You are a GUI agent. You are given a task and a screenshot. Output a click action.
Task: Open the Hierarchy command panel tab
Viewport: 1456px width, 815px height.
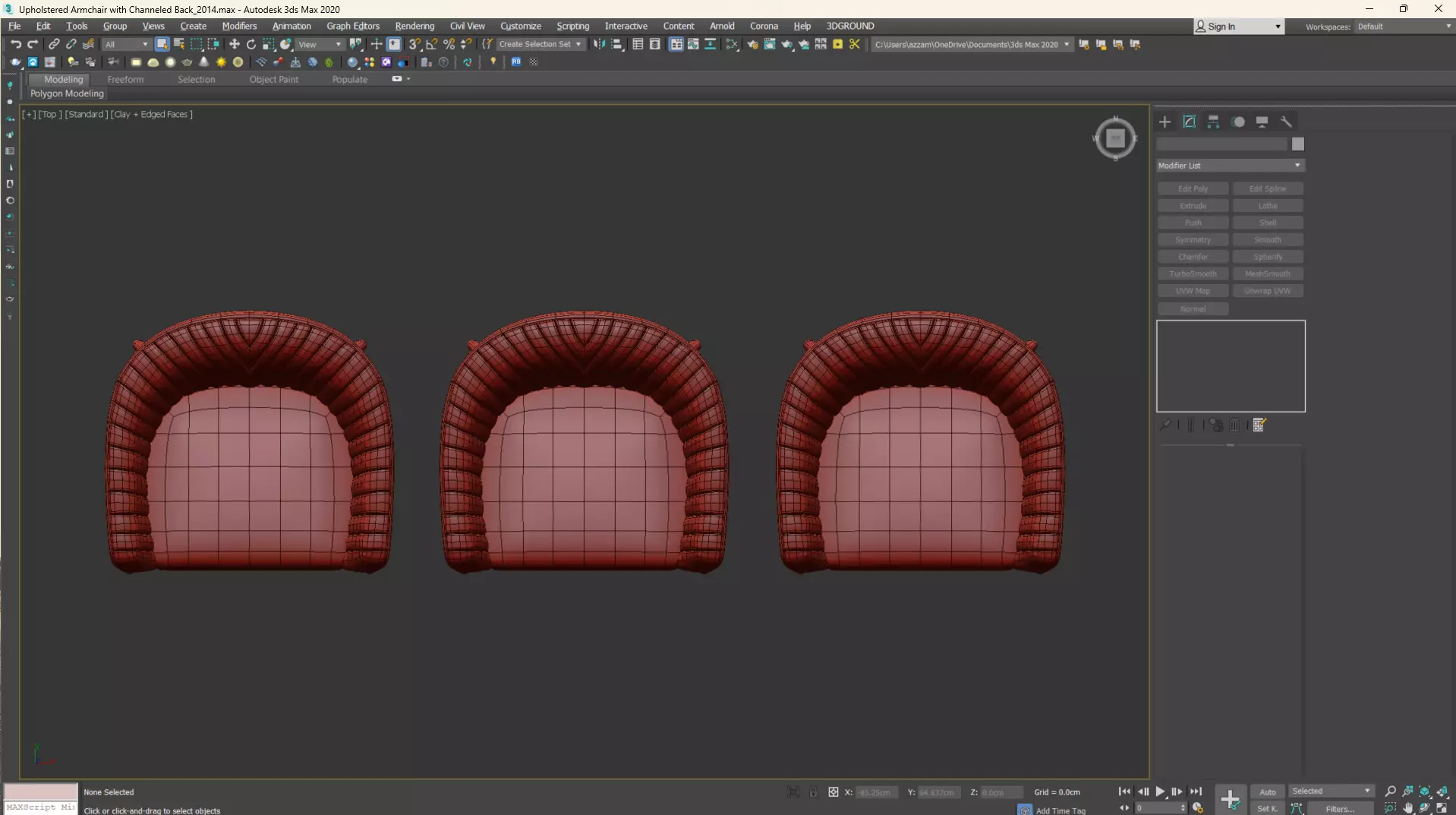click(1213, 122)
